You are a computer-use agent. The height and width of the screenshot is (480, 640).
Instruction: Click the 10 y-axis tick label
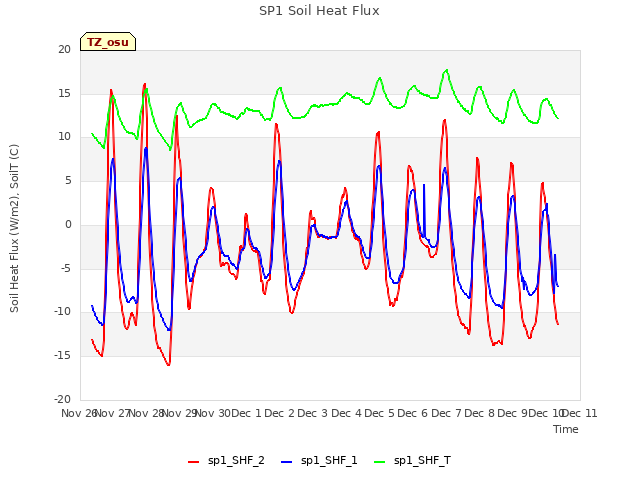click(64, 137)
